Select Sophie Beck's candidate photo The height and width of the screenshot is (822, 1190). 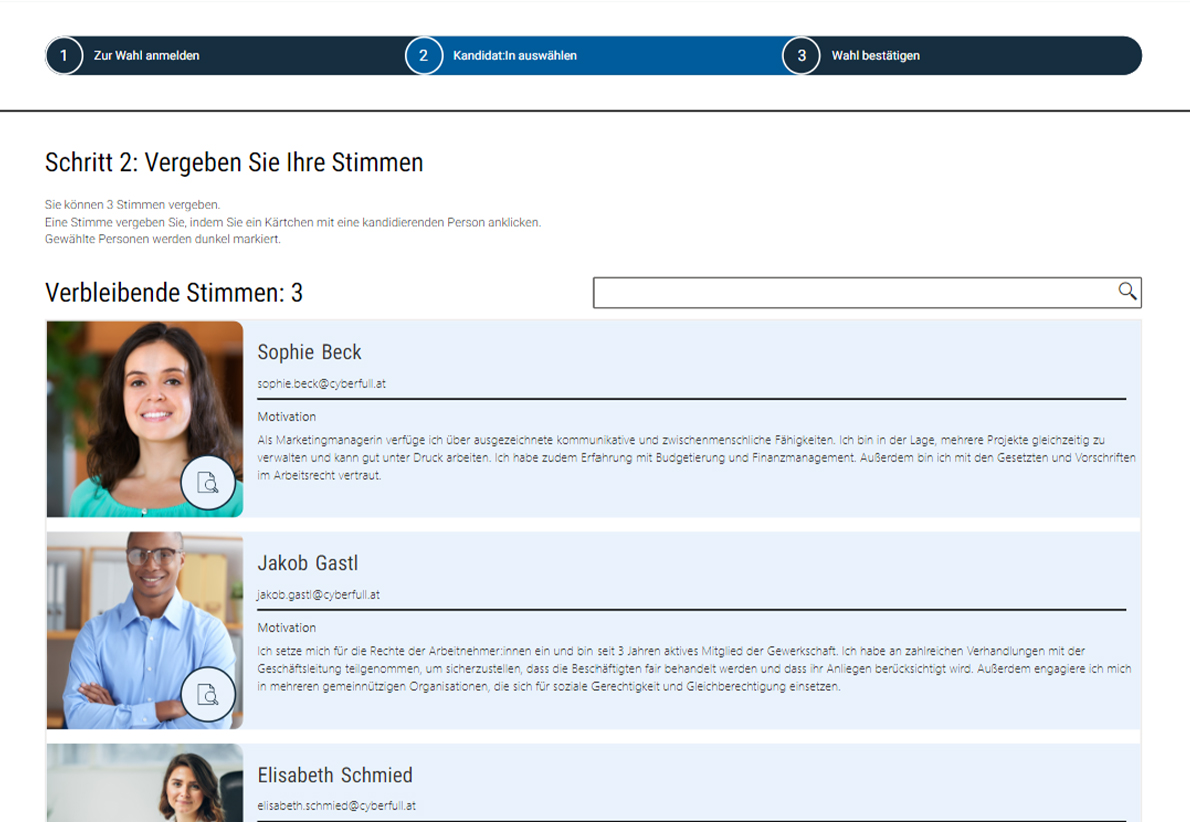click(145, 419)
